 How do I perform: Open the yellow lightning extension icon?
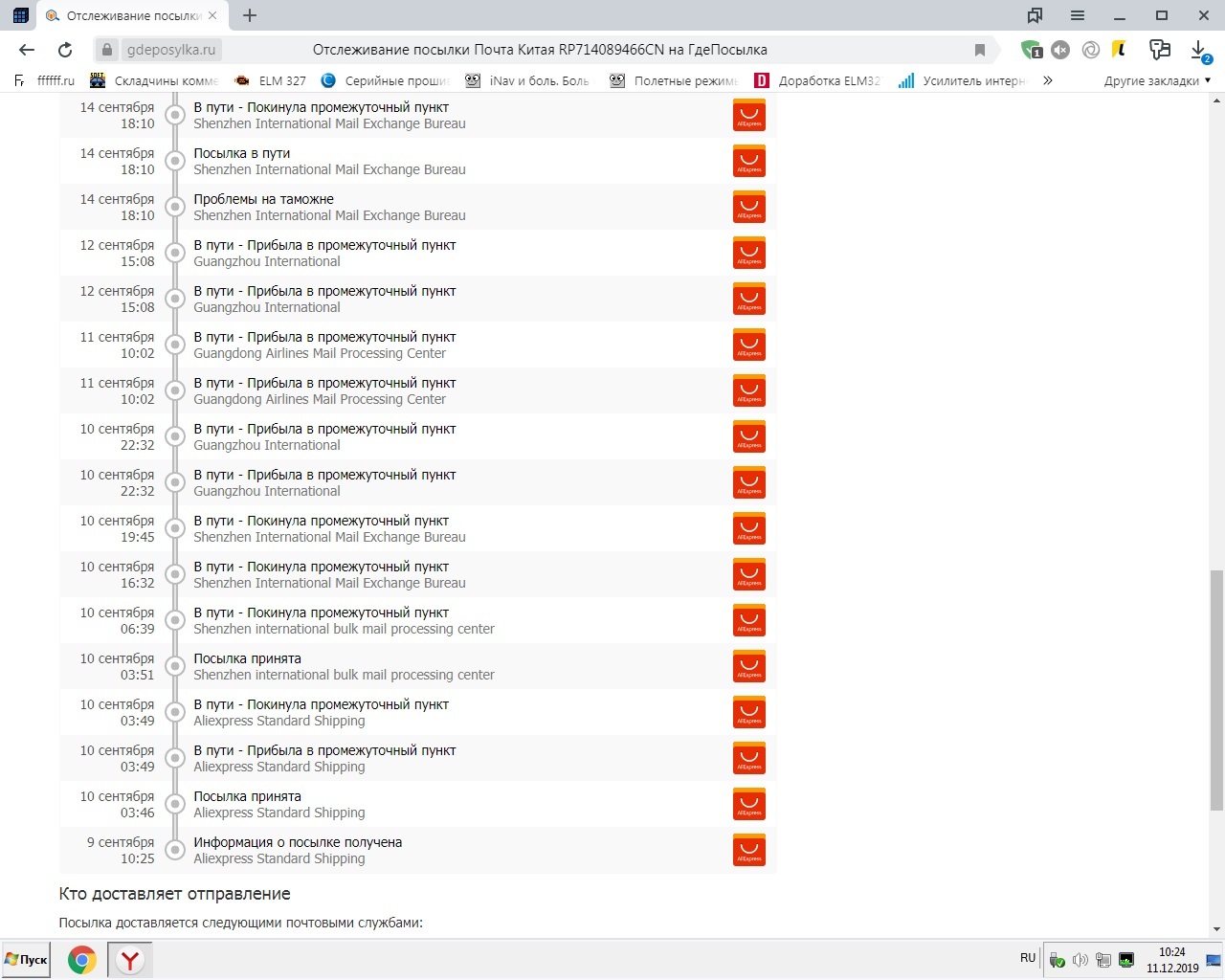pyautogui.click(x=1119, y=50)
